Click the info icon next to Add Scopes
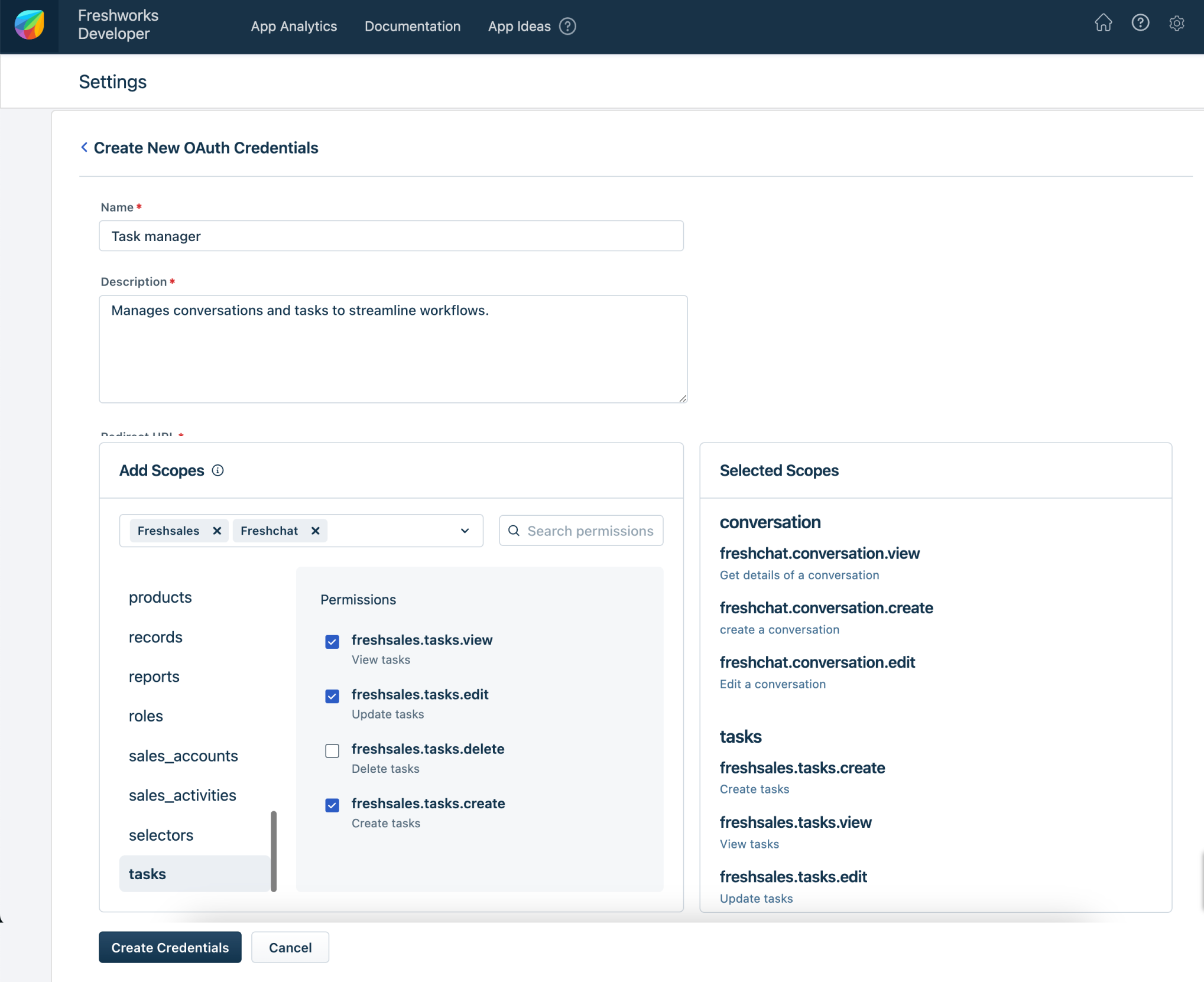This screenshot has height=982, width=1204. [218, 470]
